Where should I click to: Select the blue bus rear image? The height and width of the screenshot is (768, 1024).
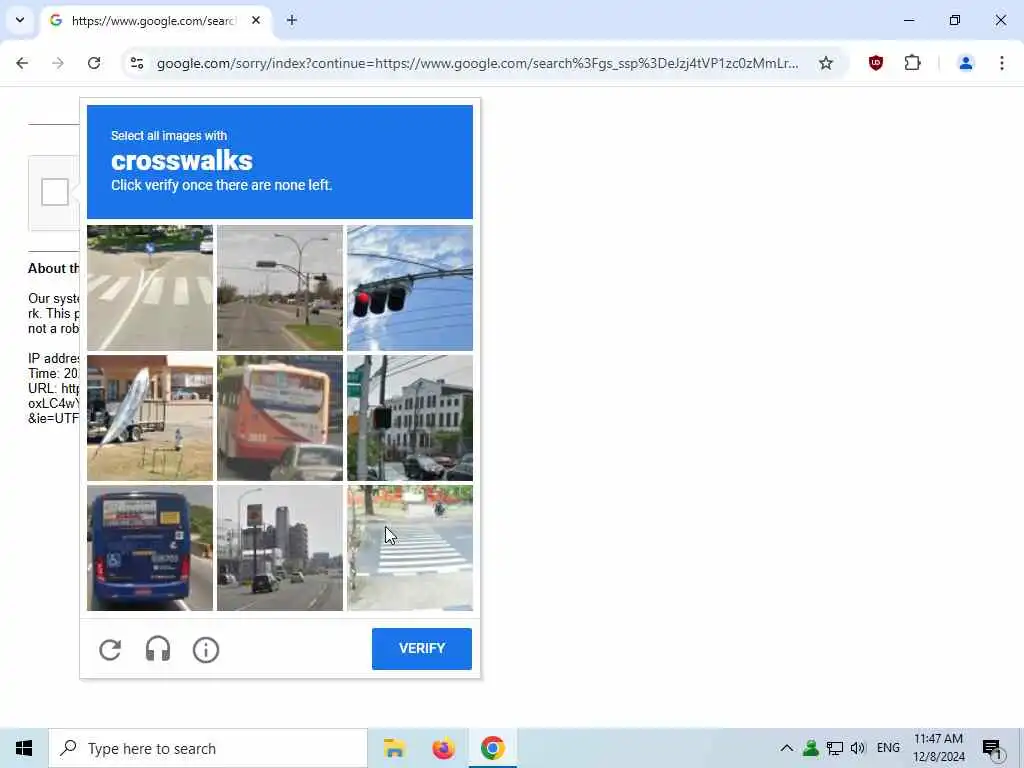coord(150,548)
